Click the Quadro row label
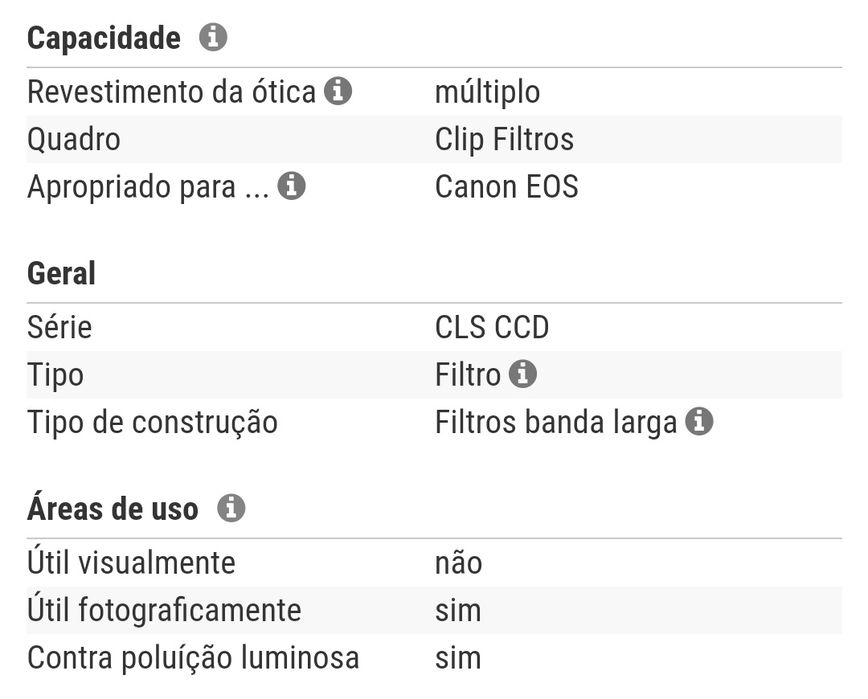 (x=73, y=139)
